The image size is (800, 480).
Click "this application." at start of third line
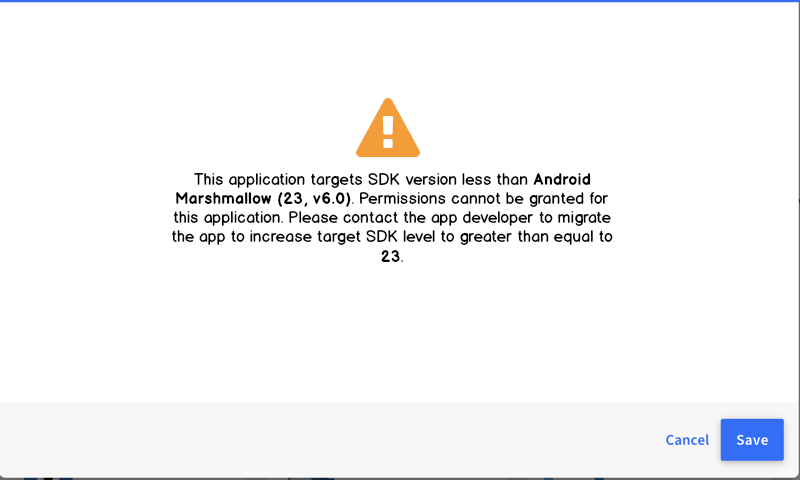(x=228, y=218)
